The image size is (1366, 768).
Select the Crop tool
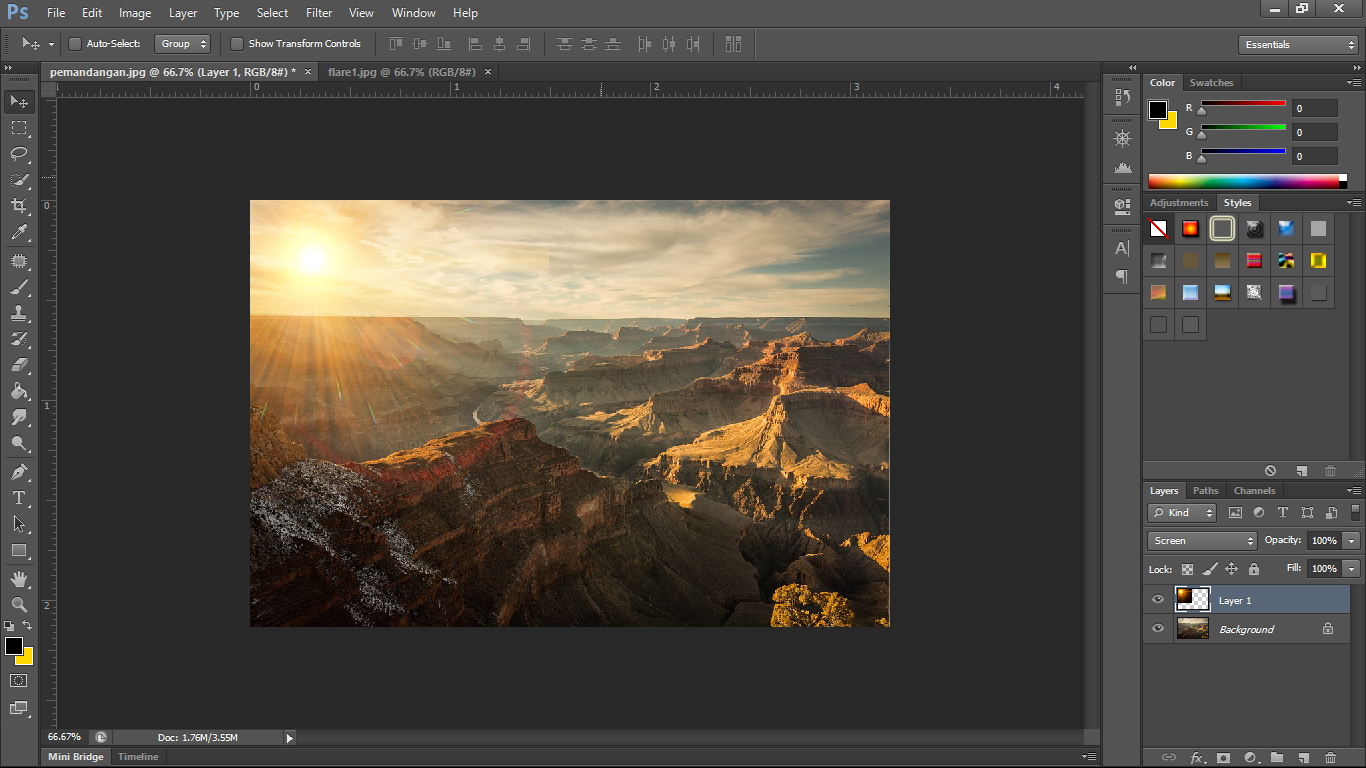coord(19,206)
